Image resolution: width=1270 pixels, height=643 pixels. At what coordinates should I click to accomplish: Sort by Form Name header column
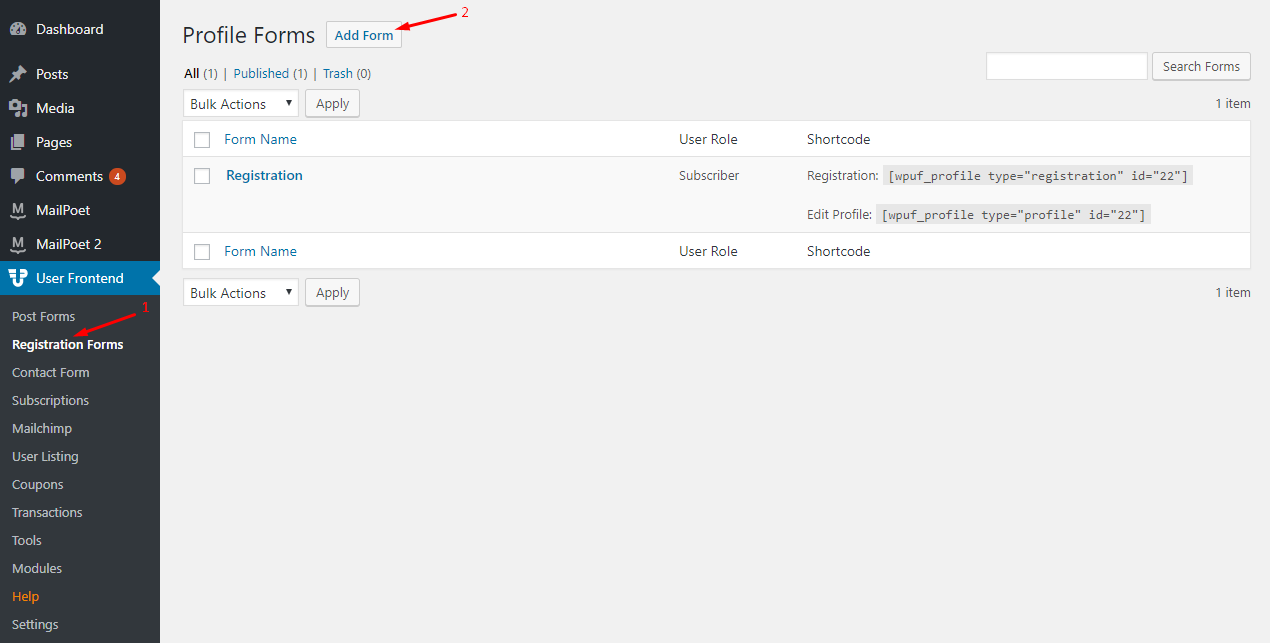click(x=260, y=139)
